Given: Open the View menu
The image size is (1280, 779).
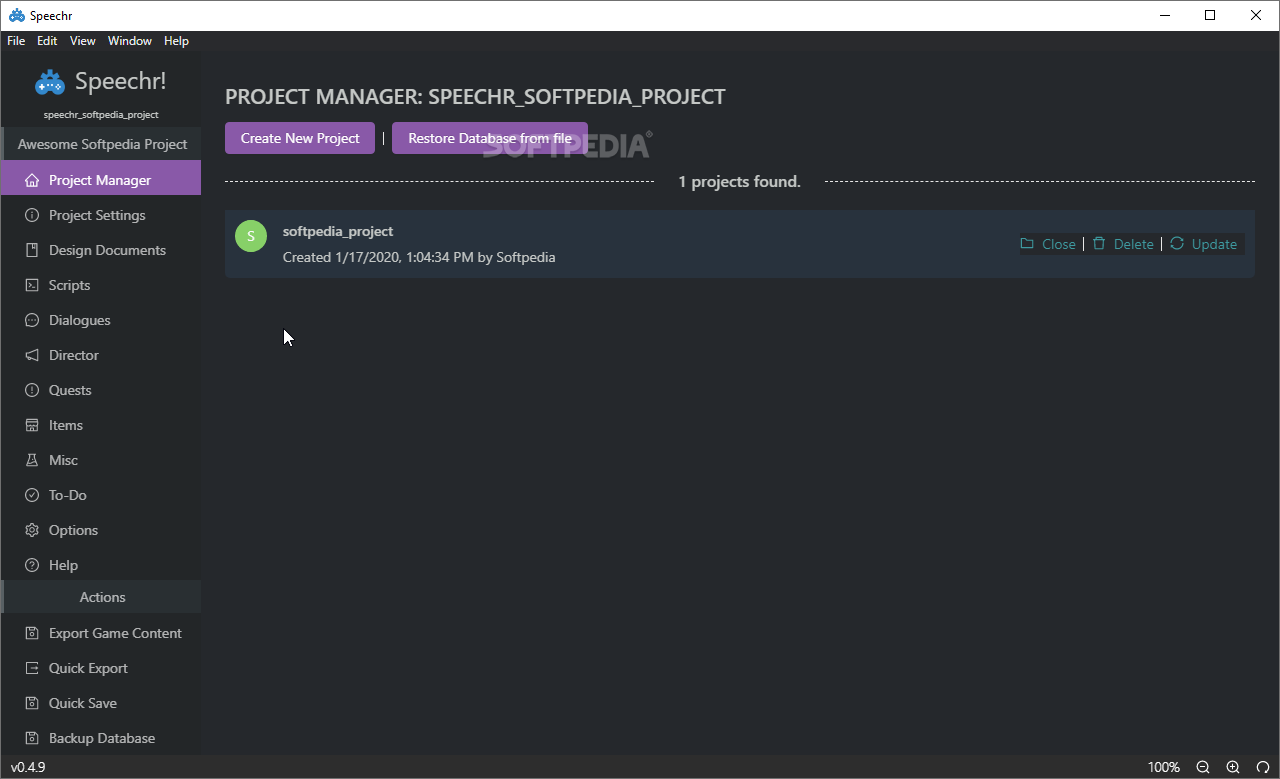Looking at the screenshot, I should (83, 41).
